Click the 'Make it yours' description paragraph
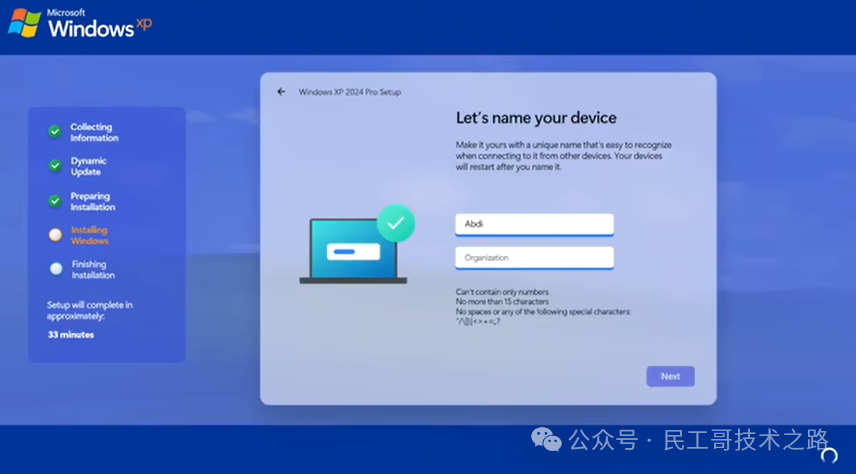Viewport: 856px width, 474px height. 563,156
